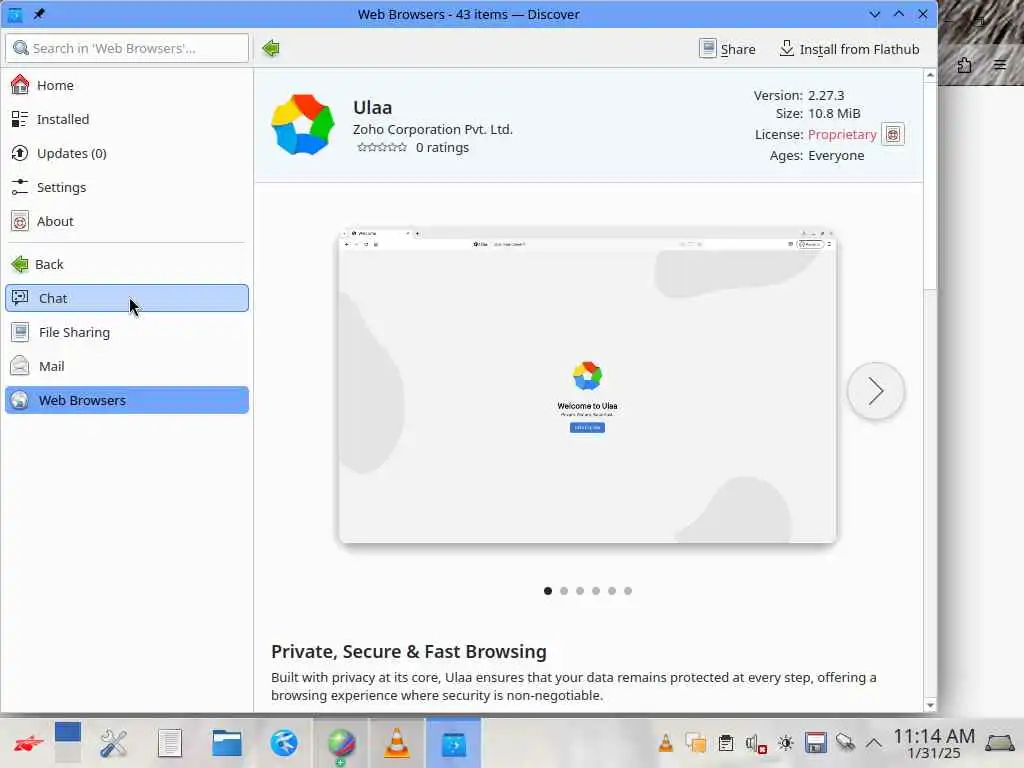This screenshot has width=1024, height=768.
Task: Click the 0 ratings stars
Action: 382,147
